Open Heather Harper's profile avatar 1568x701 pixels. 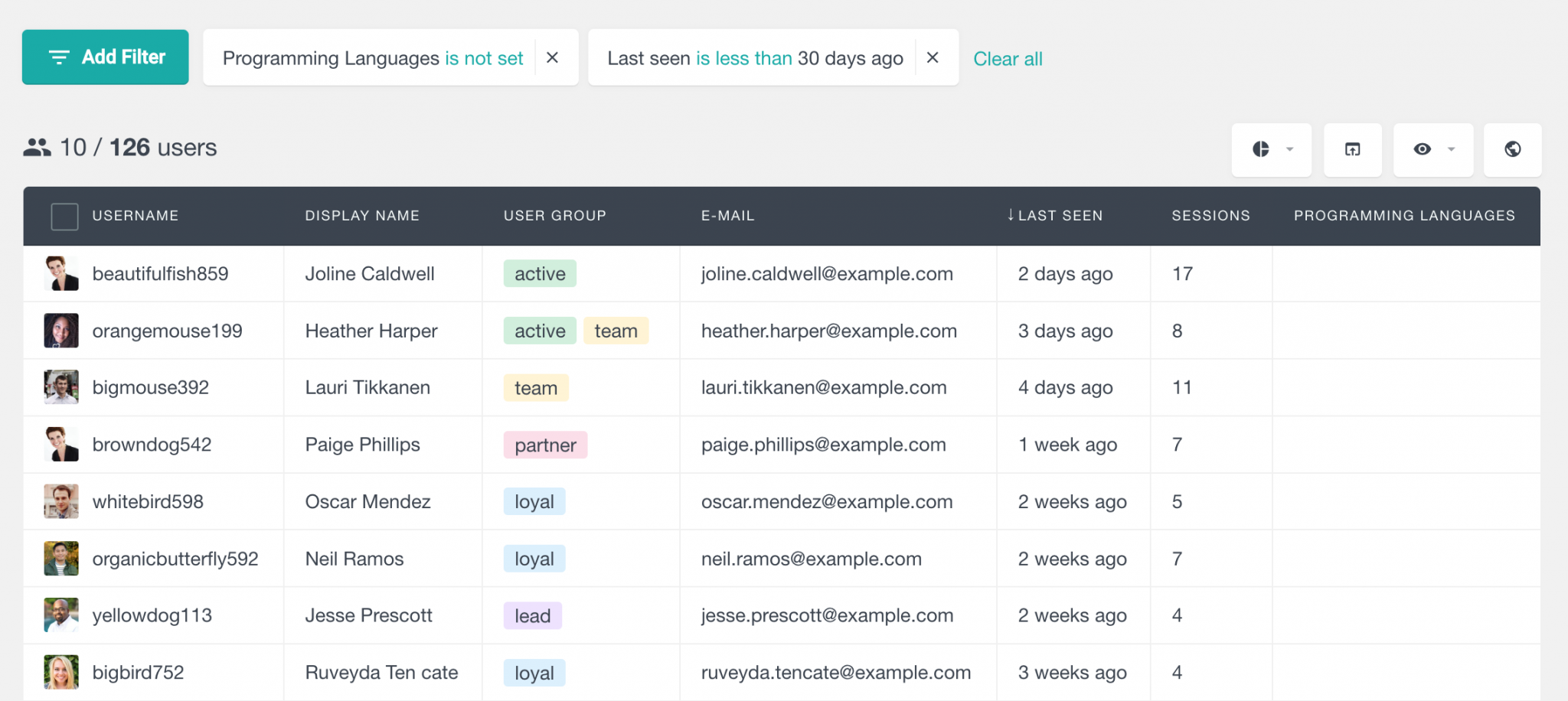pos(61,330)
